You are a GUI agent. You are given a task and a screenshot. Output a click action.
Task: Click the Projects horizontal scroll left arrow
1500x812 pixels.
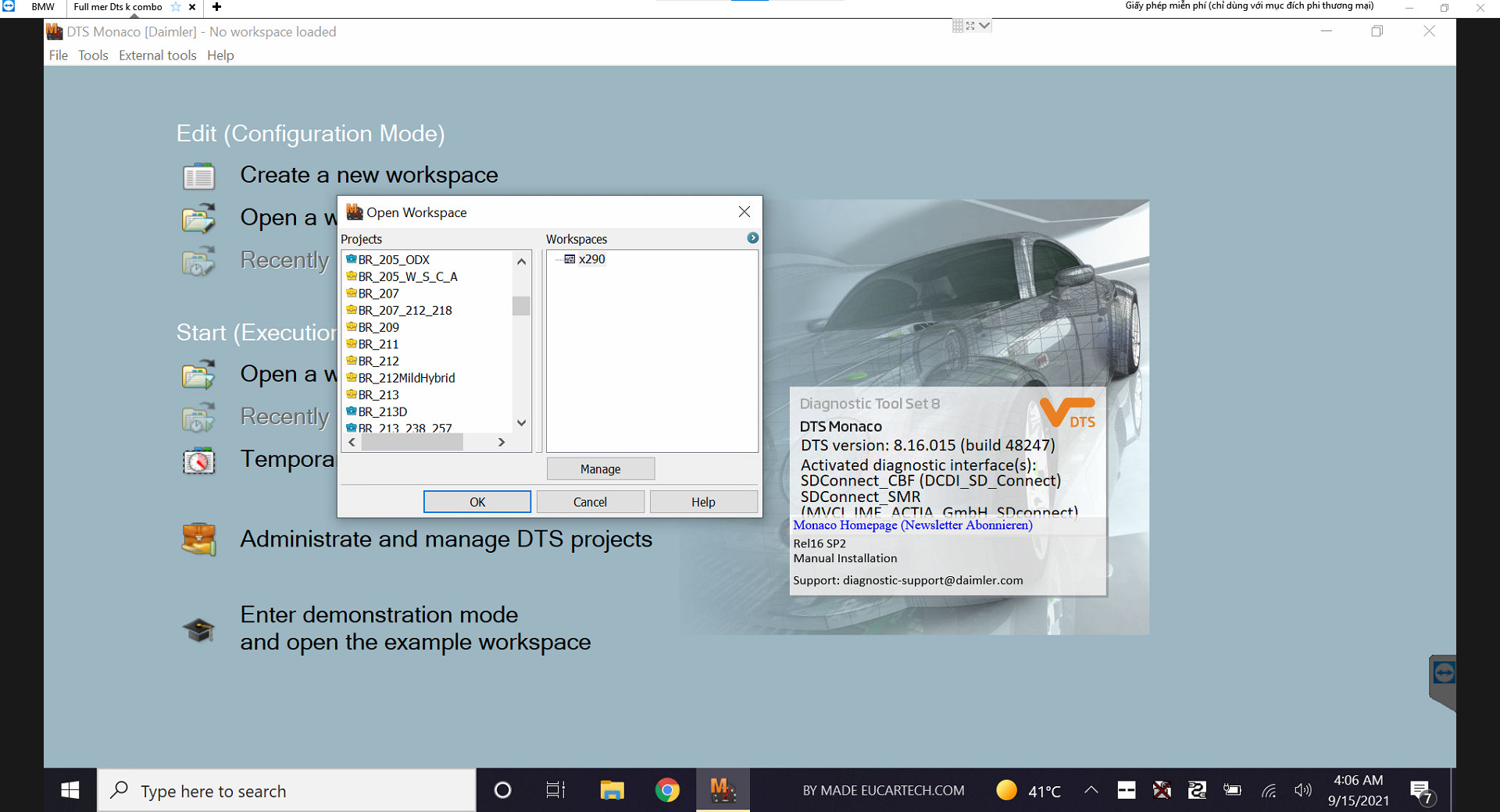pyautogui.click(x=352, y=442)
